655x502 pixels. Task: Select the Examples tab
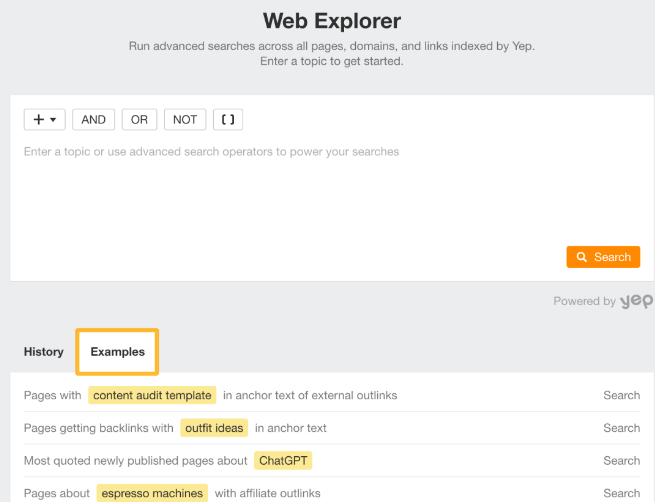point(117,352)
